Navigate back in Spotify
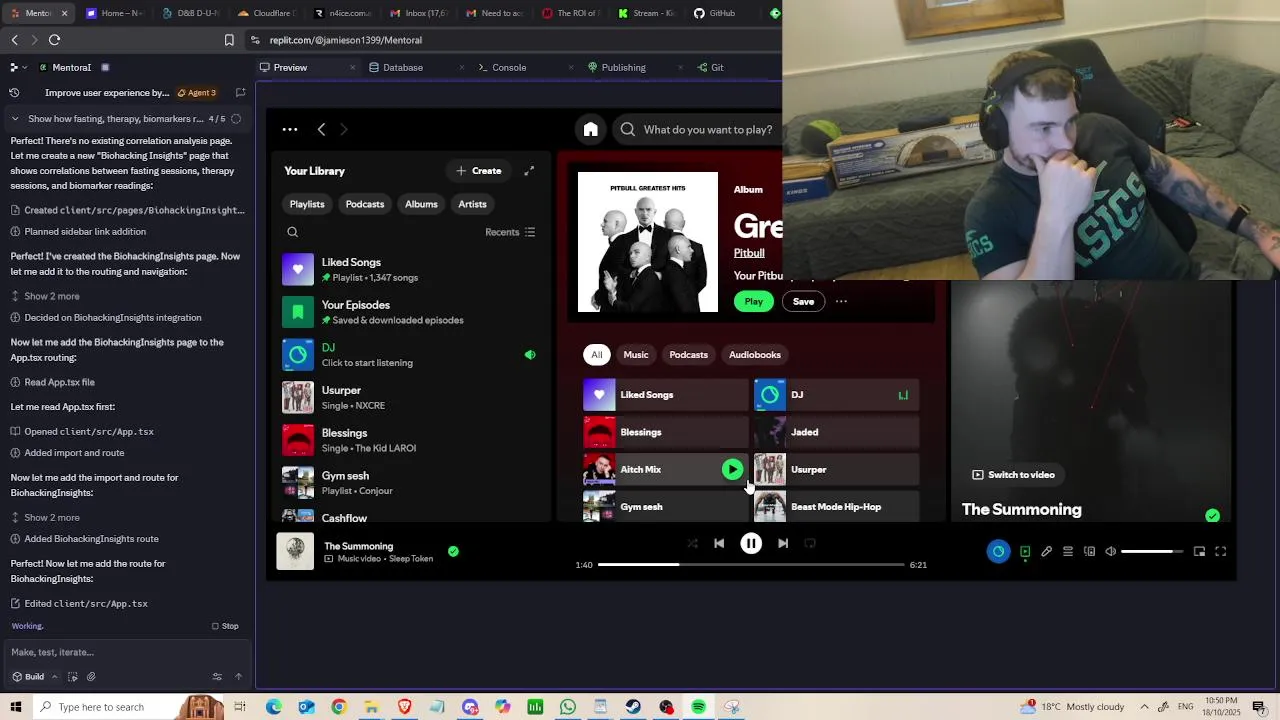 pos(321,129)
